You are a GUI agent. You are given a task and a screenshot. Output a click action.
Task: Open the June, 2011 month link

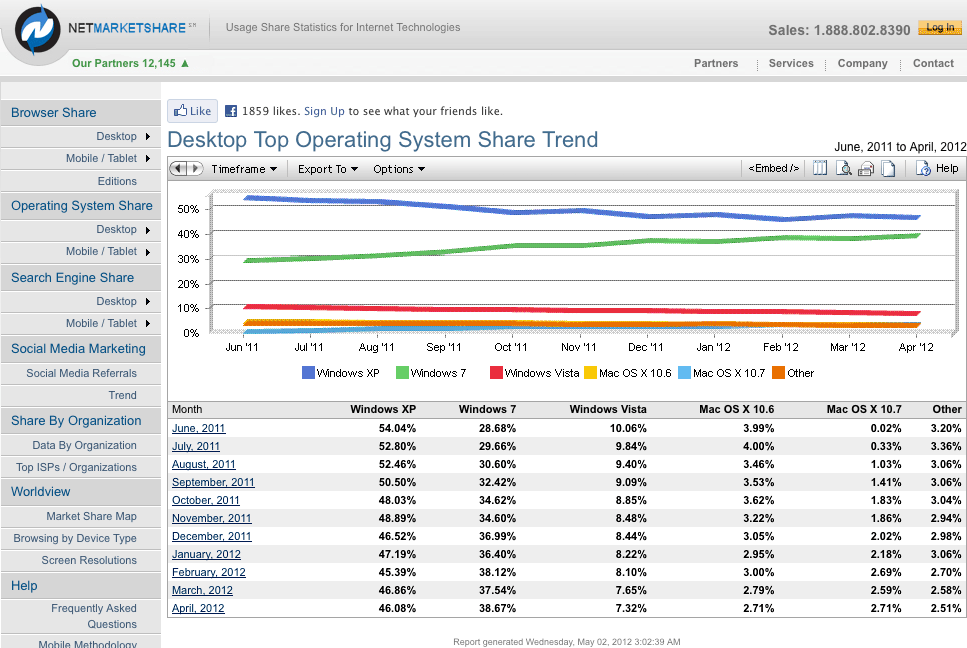tap(198, 429)
